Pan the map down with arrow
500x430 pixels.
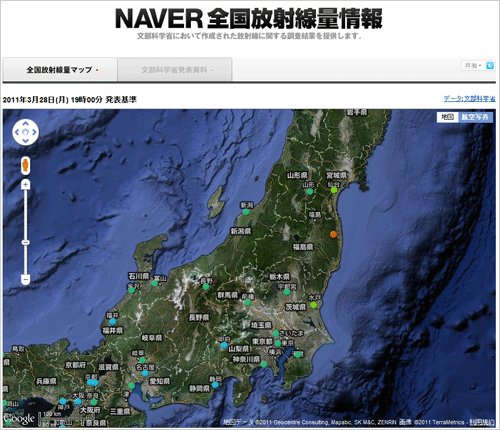(26, 141)
